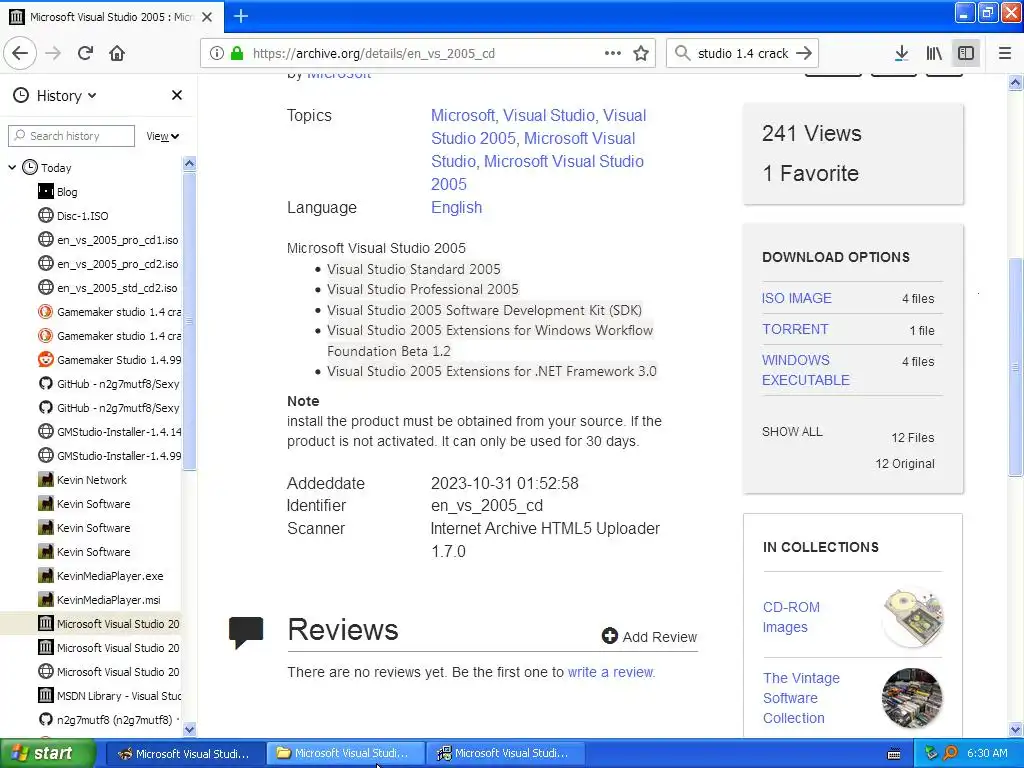Click the tray security shield icon

click(931, 753)
